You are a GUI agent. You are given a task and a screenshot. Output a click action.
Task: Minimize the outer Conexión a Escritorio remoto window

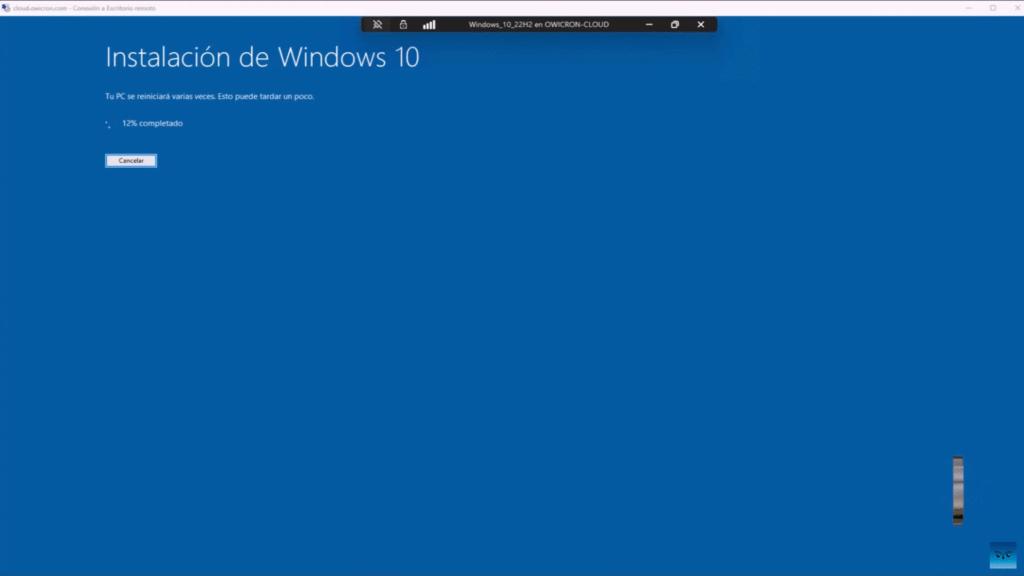pos(970,7)
